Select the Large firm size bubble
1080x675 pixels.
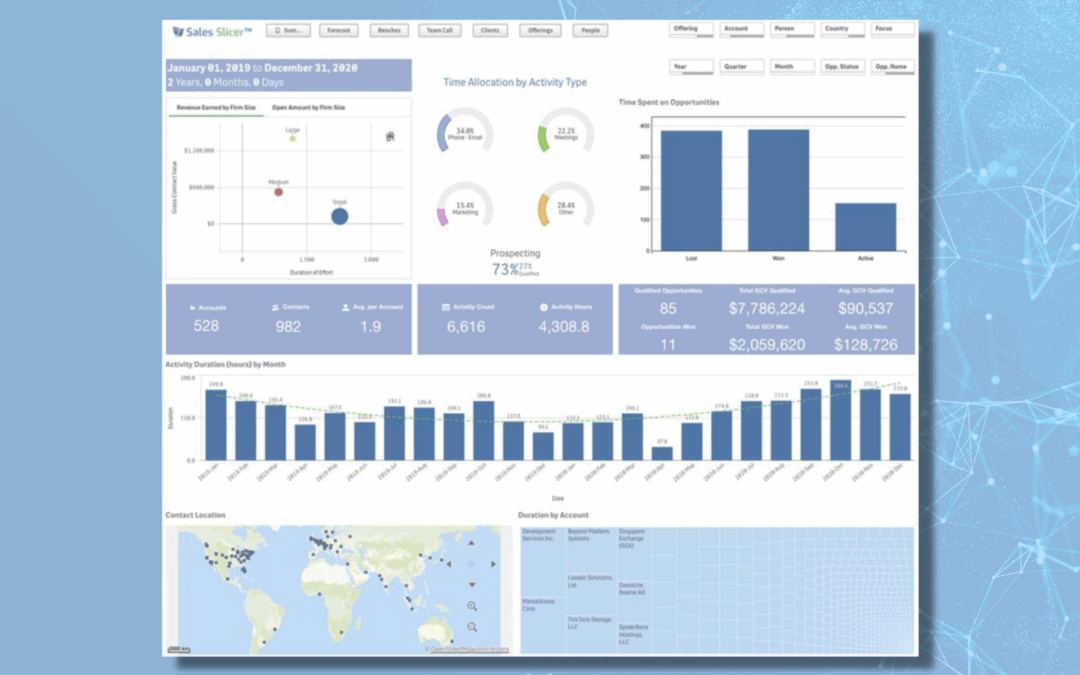click(x=293, y=138)
